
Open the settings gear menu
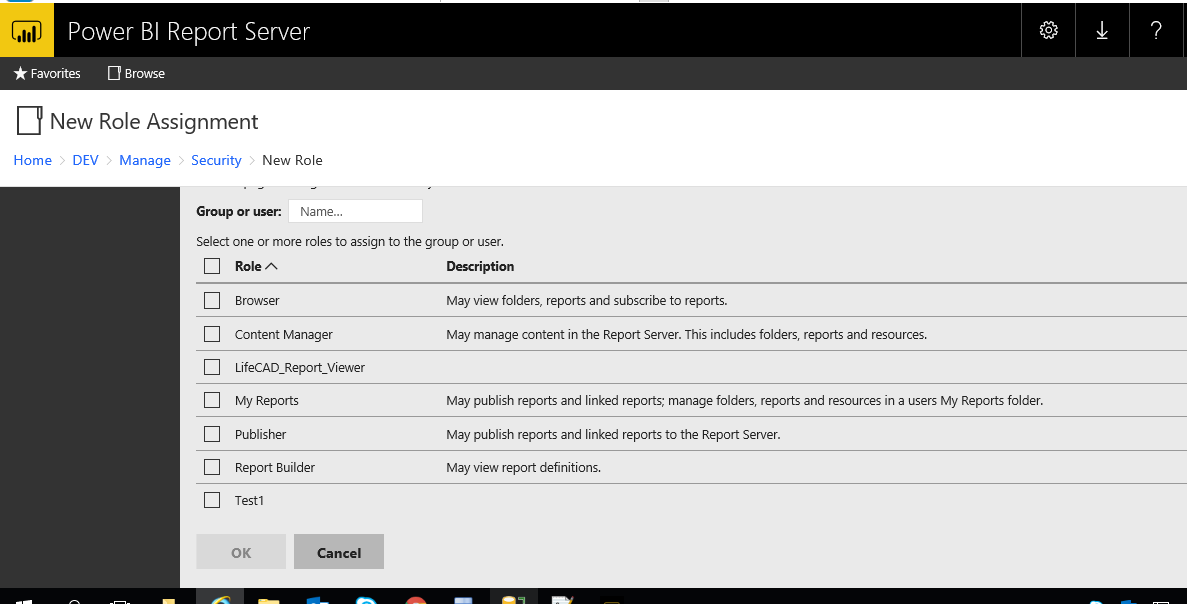[x=1048, y=30]
